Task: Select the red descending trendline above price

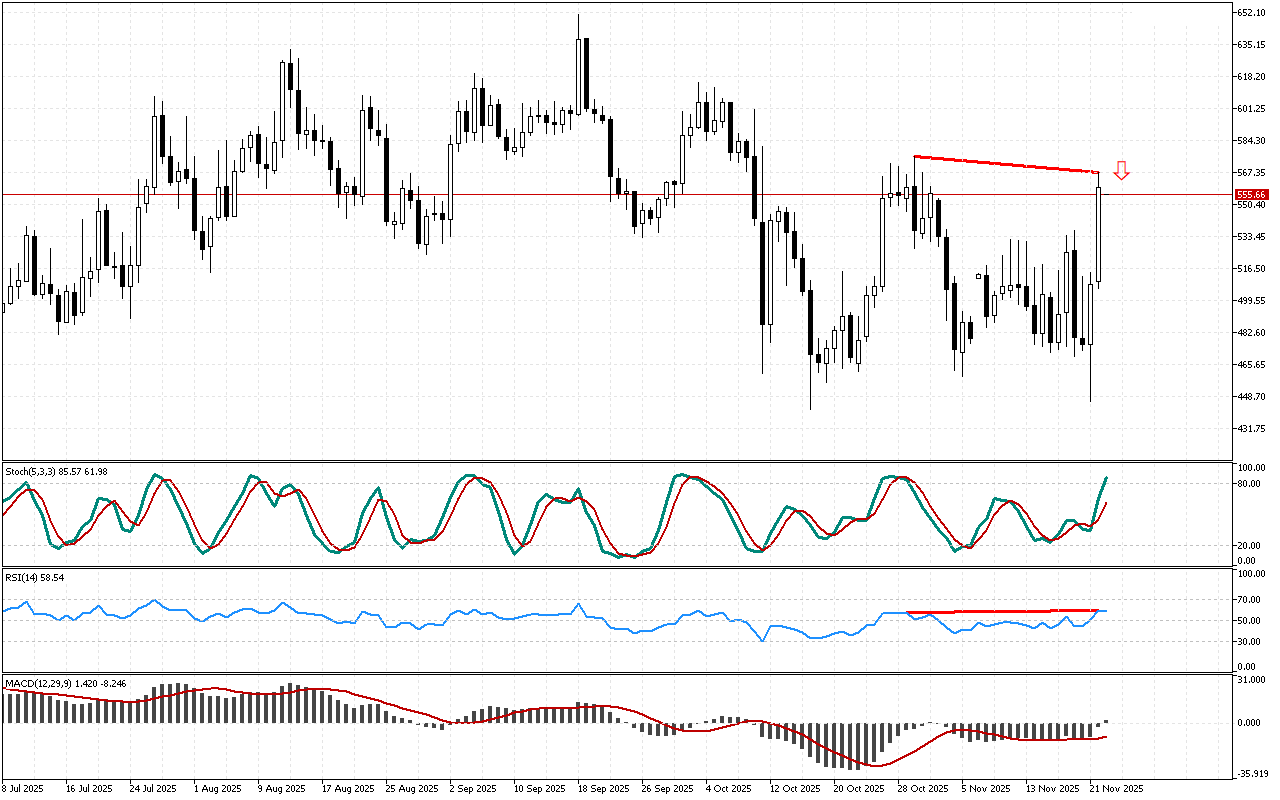Action: pyautogui.click(x=1005, y=164)
